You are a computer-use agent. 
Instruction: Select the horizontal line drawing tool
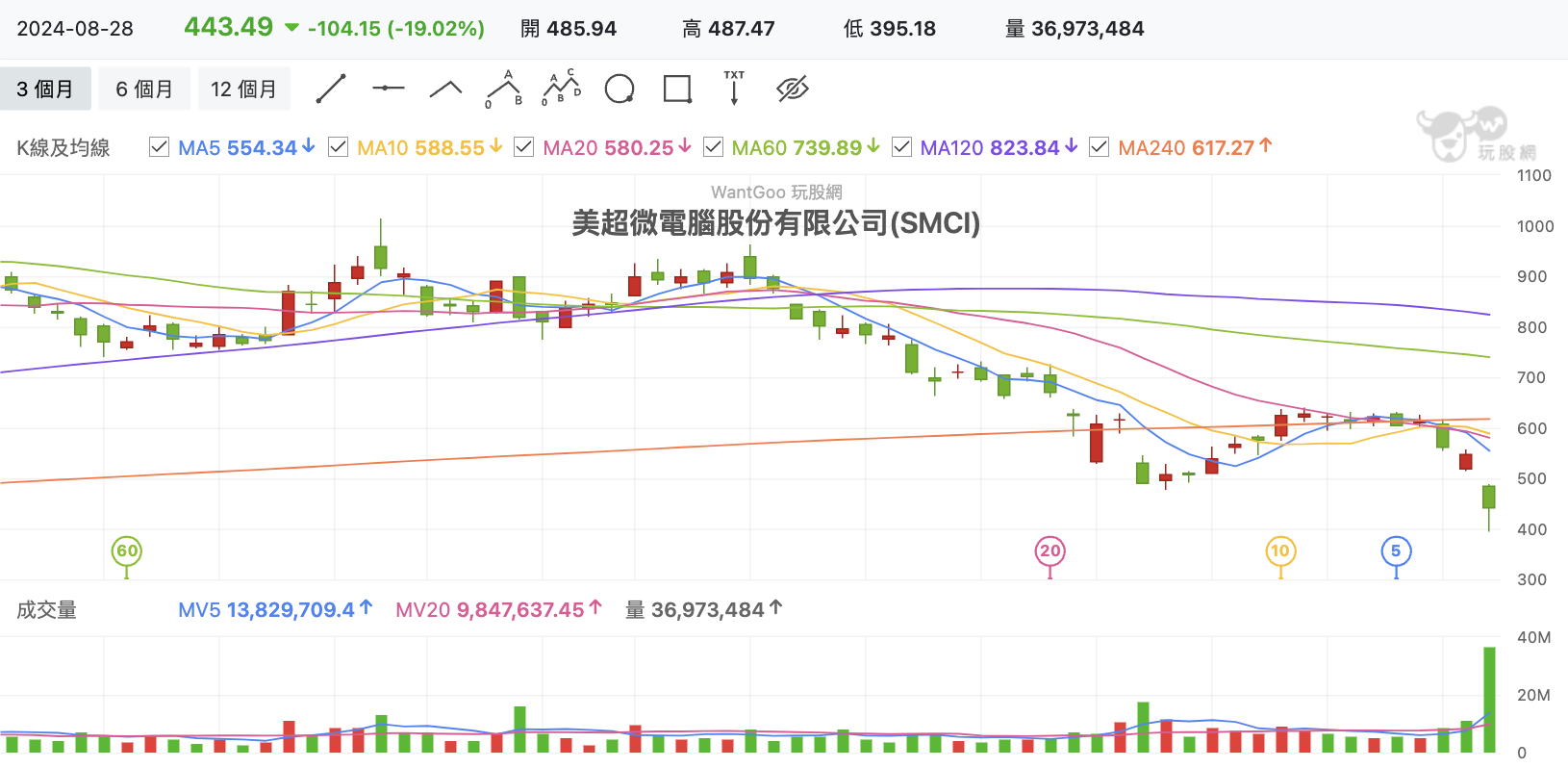click(x=389, y=89)
